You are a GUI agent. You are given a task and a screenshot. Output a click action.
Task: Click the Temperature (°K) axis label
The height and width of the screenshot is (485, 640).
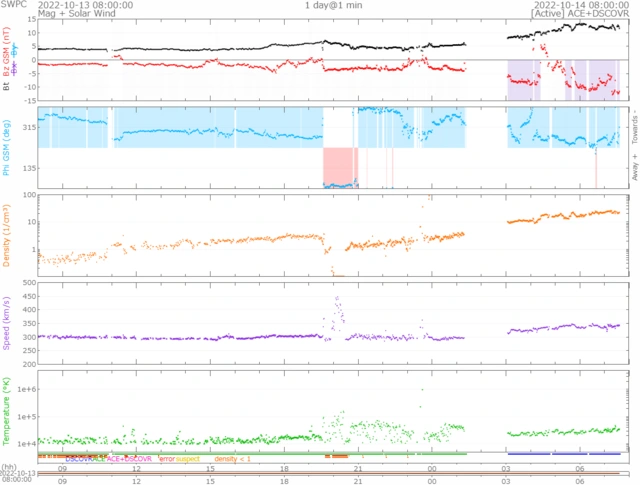coord(6,411)
